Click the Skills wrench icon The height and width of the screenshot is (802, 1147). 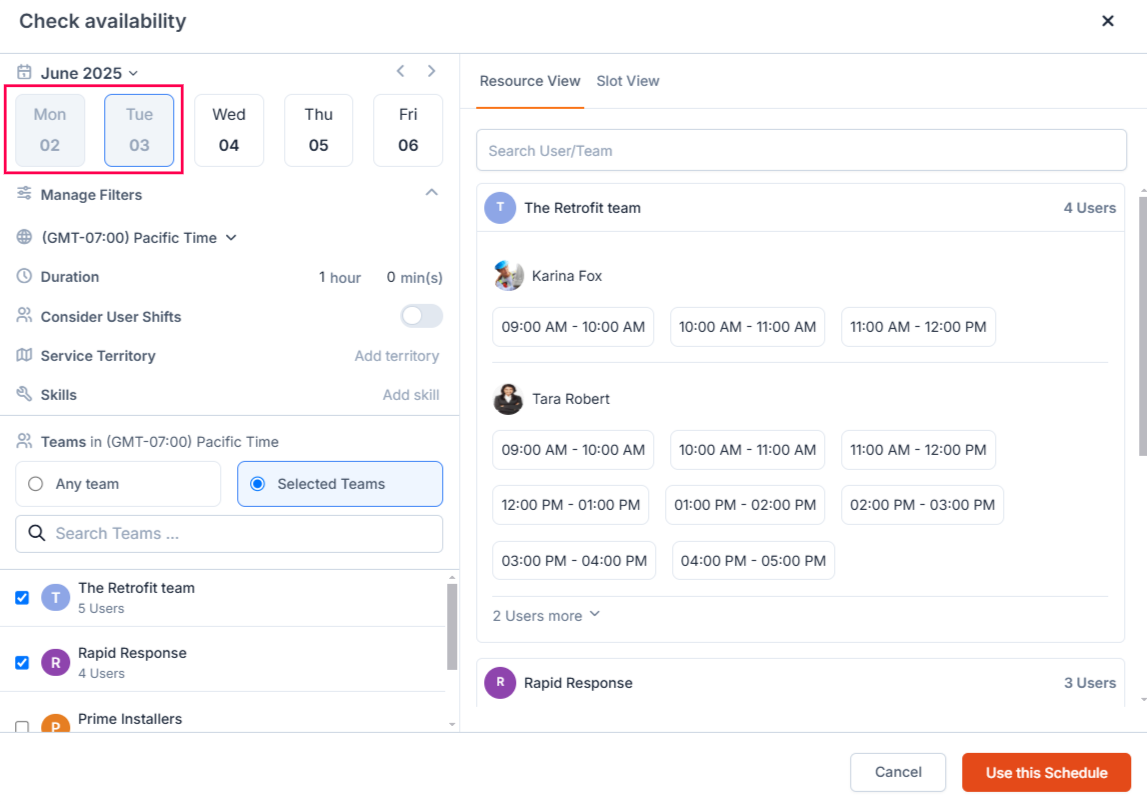[x=24, y=394]
